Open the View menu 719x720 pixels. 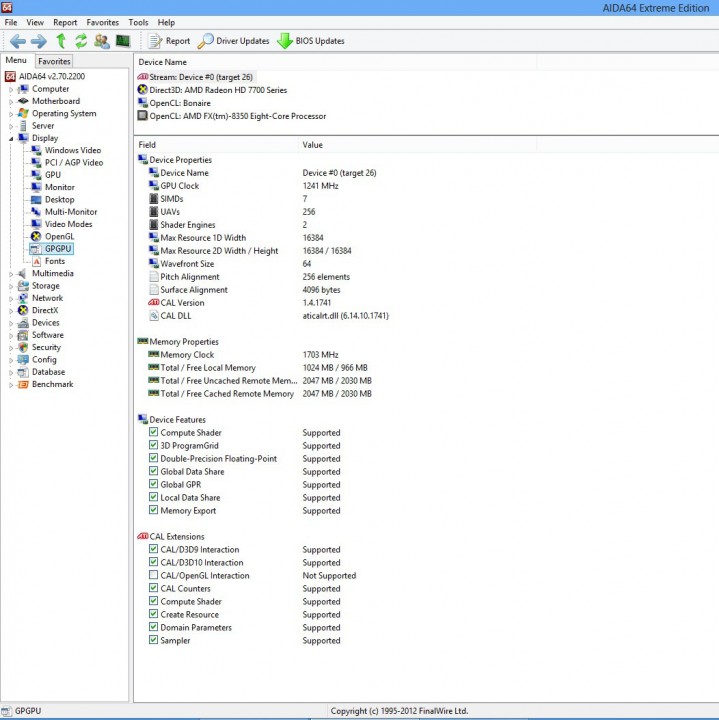pos(35,22)
